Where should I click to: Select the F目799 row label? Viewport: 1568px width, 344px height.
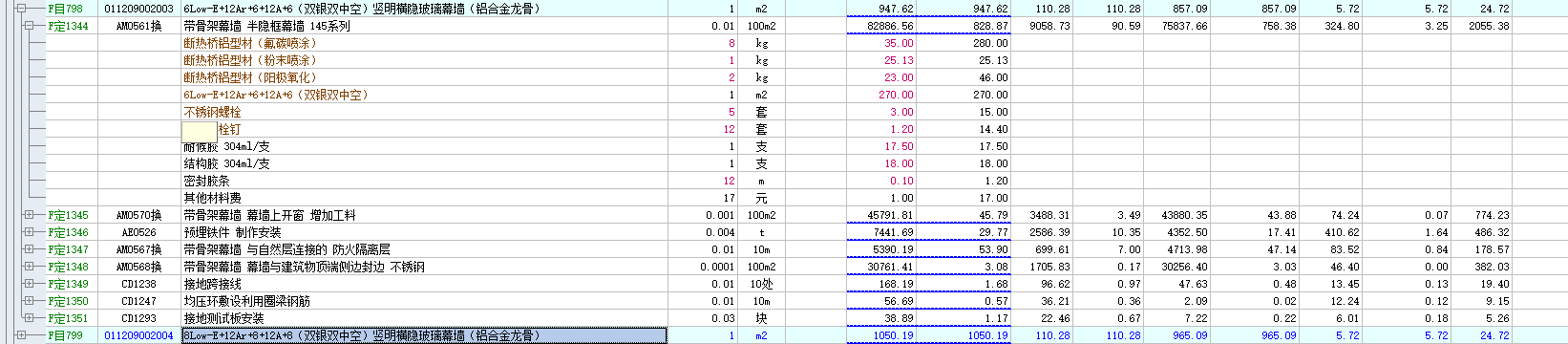65,335
